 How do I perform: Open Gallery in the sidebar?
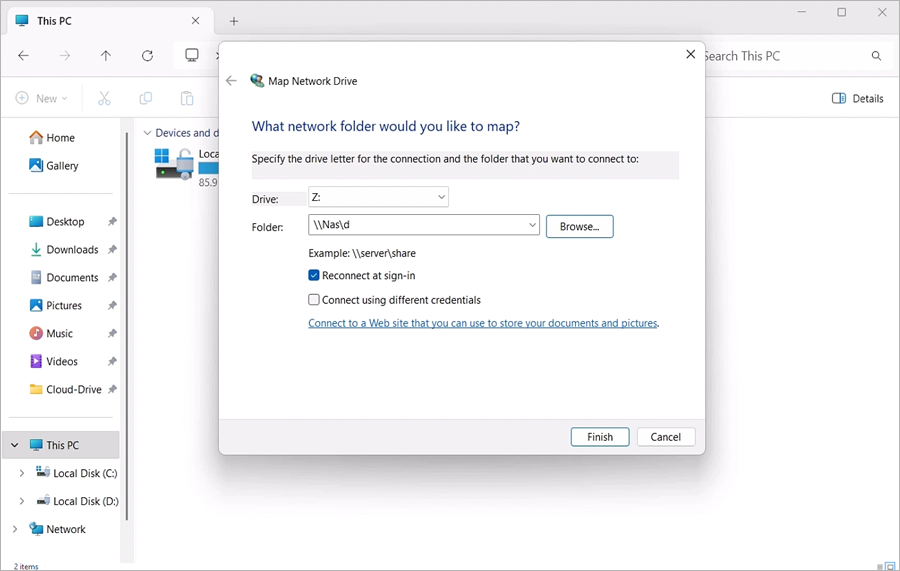click(x=54, y=166)
